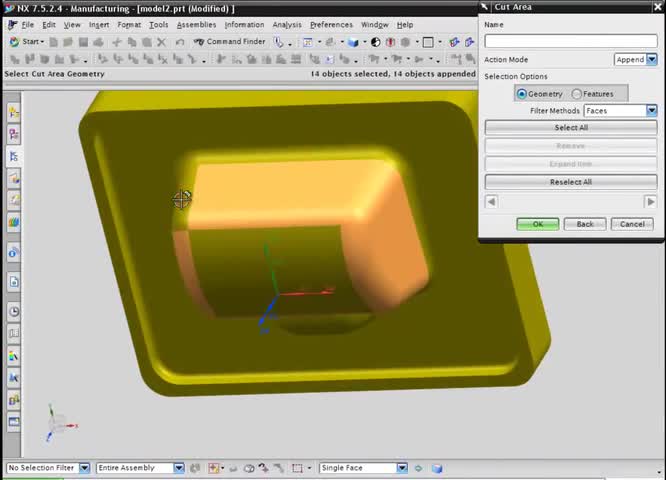Click the NX logo icon beside File
This screenshot has width=666, height=480.
(x=13, y=25)
